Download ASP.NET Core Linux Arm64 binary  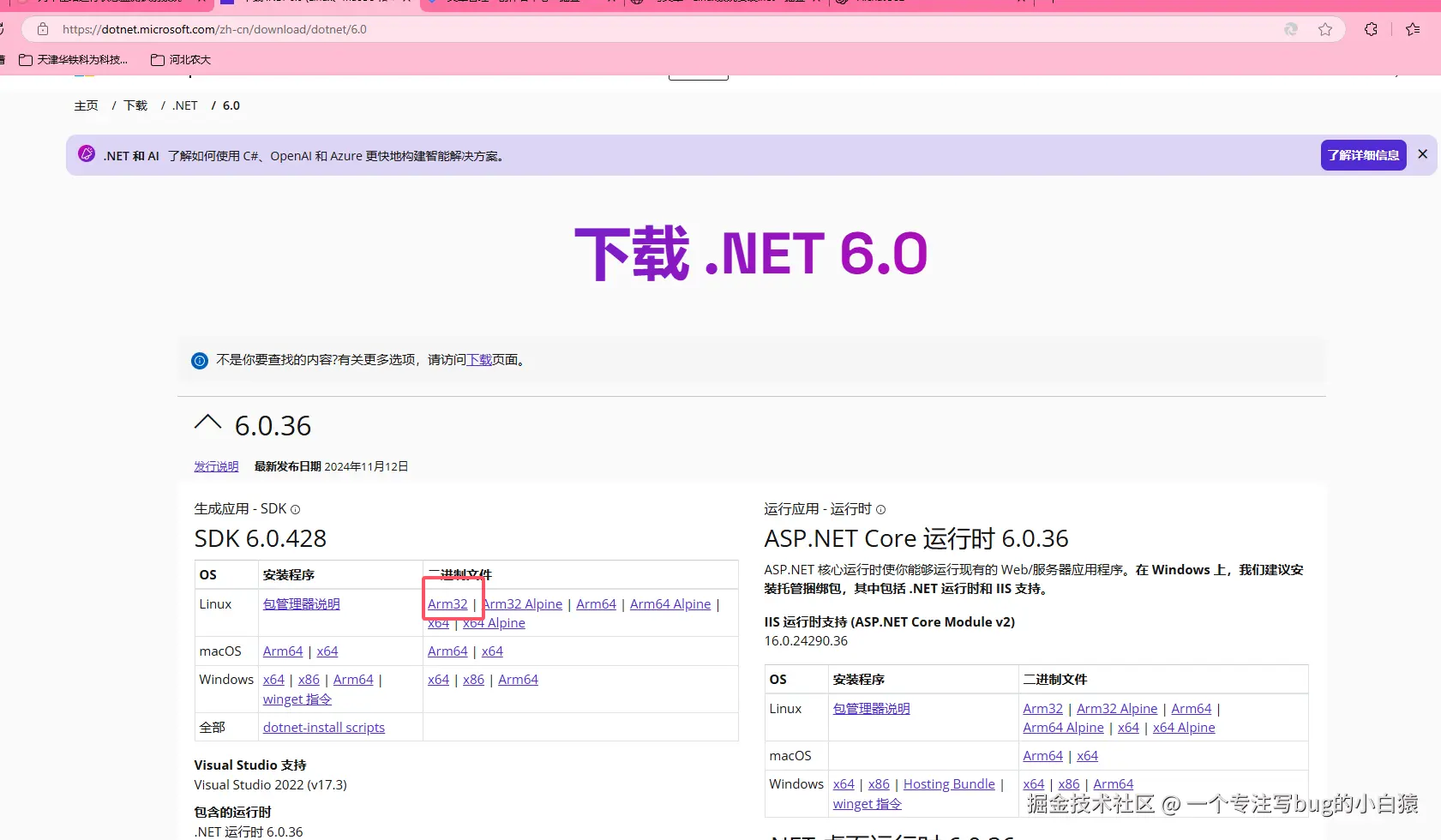(1192, 709)
